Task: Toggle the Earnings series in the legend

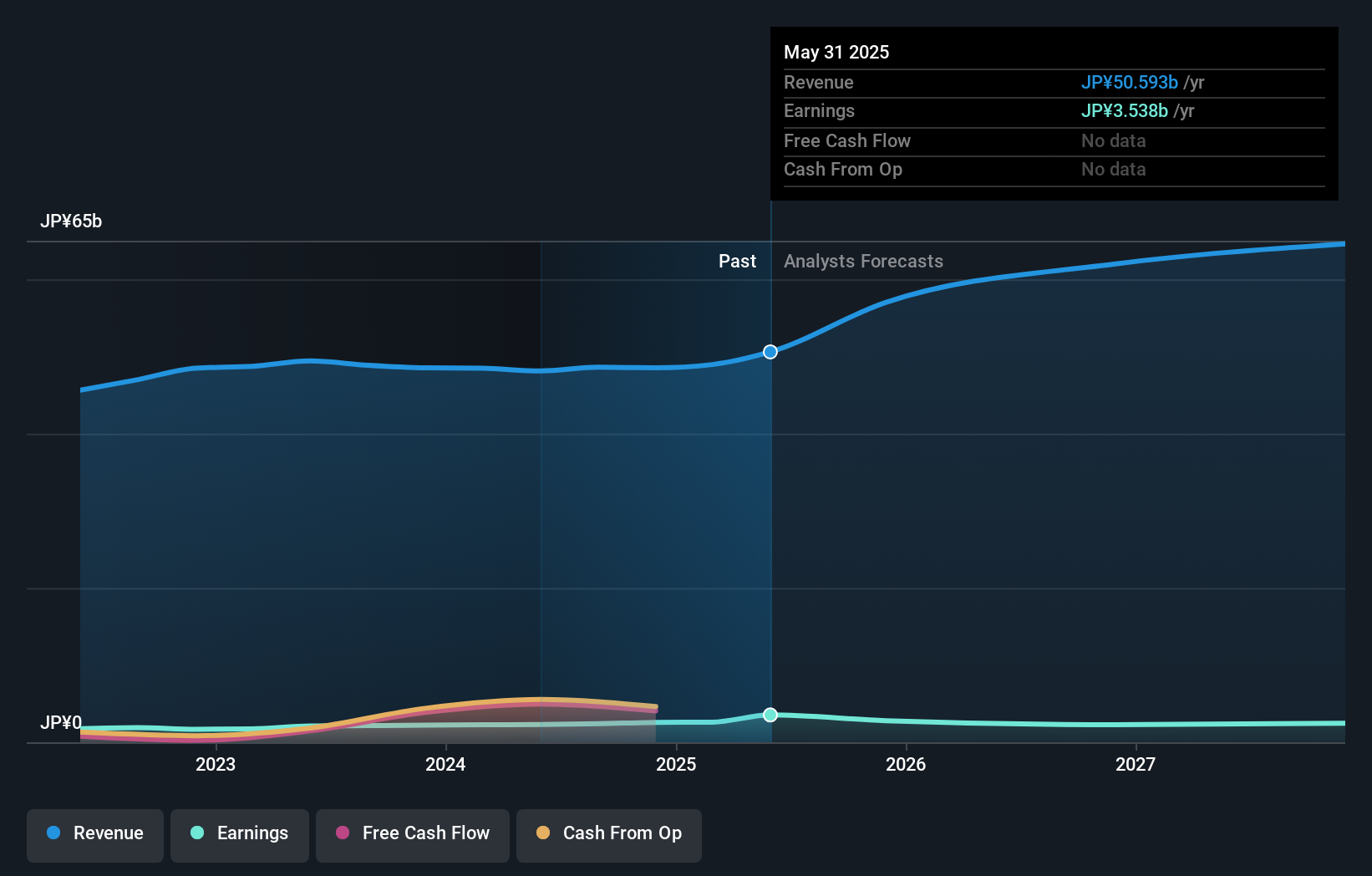Action: [240, 835]
